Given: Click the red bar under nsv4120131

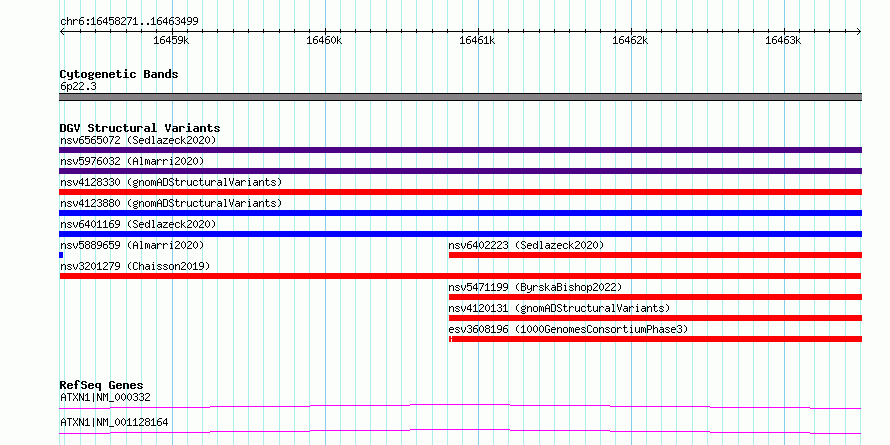Looking at the screenshot, I should click(x=656, y=318).
